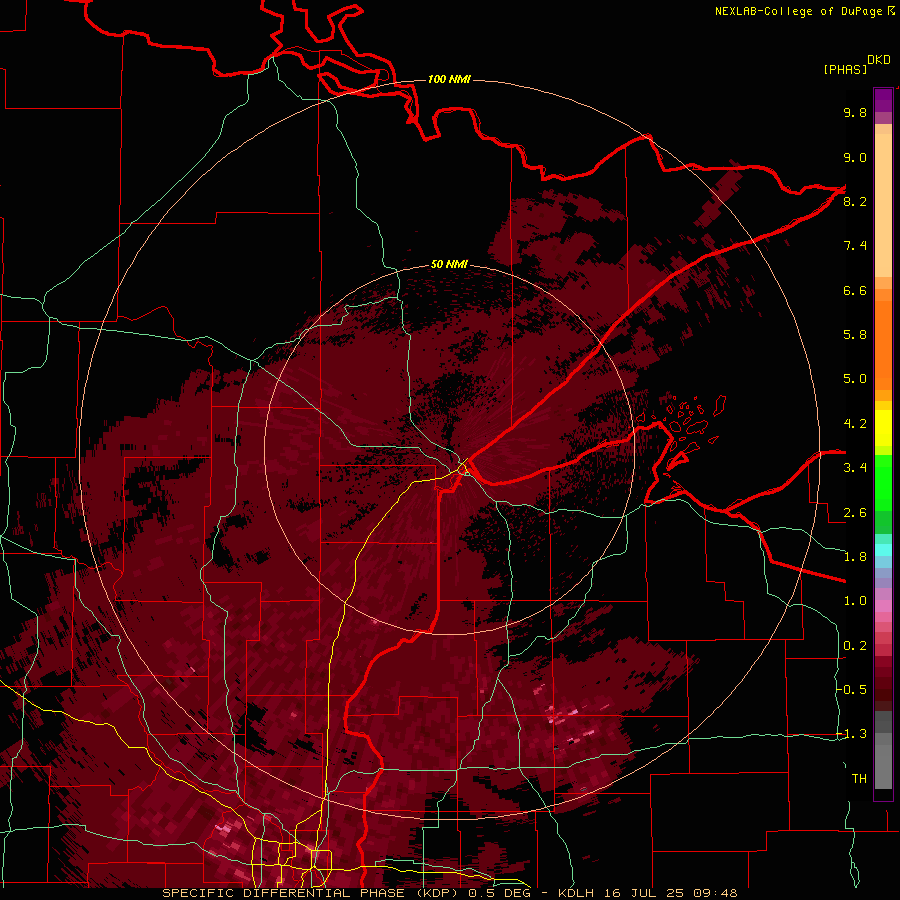Image resolution: width=900 pixels, height=900 pixels.
Task: Select the 9.8 value on color scale
Action: 855,113
